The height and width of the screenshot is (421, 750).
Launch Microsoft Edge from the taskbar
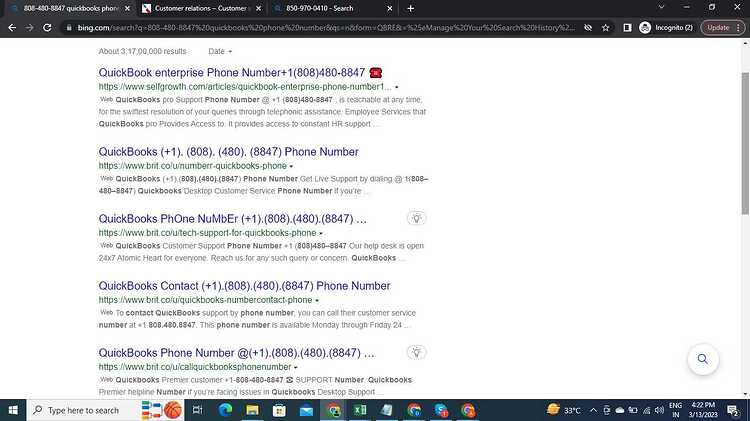[225, 410]
